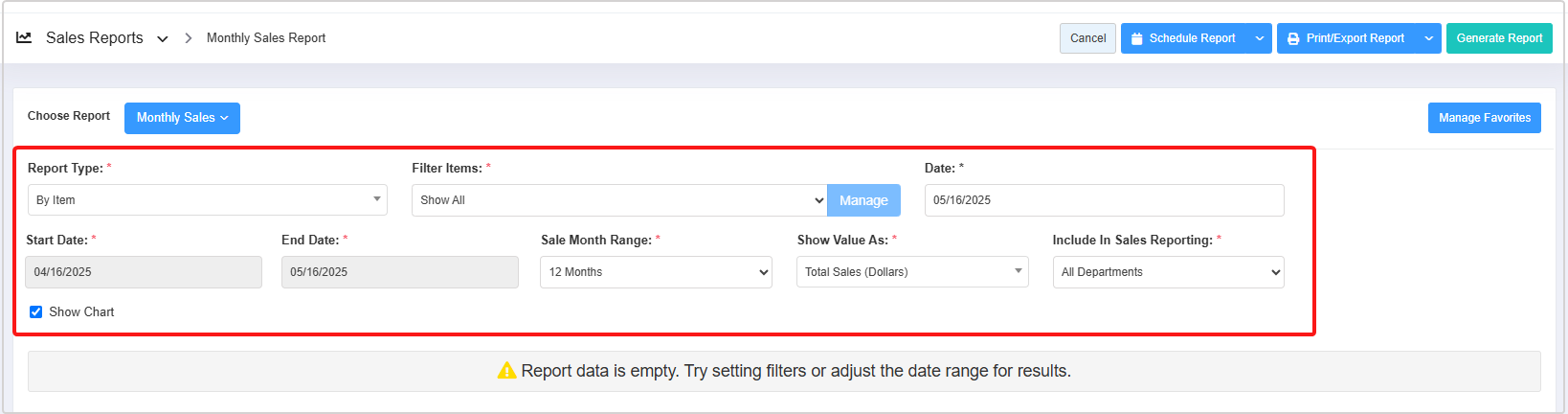This screenshot has width=1568, height=414.
Task: Open the Show Value As dropdown
Action: coord(912,272)
